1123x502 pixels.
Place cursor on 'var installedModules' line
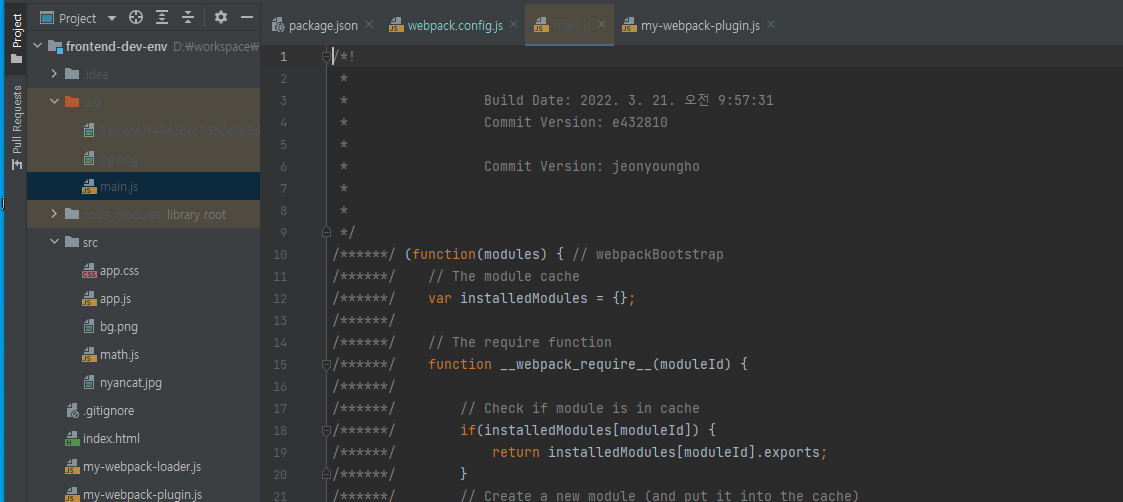tap(532, 299)
